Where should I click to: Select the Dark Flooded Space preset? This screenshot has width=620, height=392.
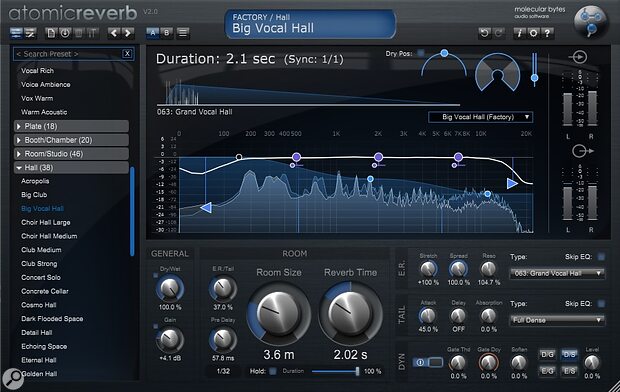[x=52, y=319]
